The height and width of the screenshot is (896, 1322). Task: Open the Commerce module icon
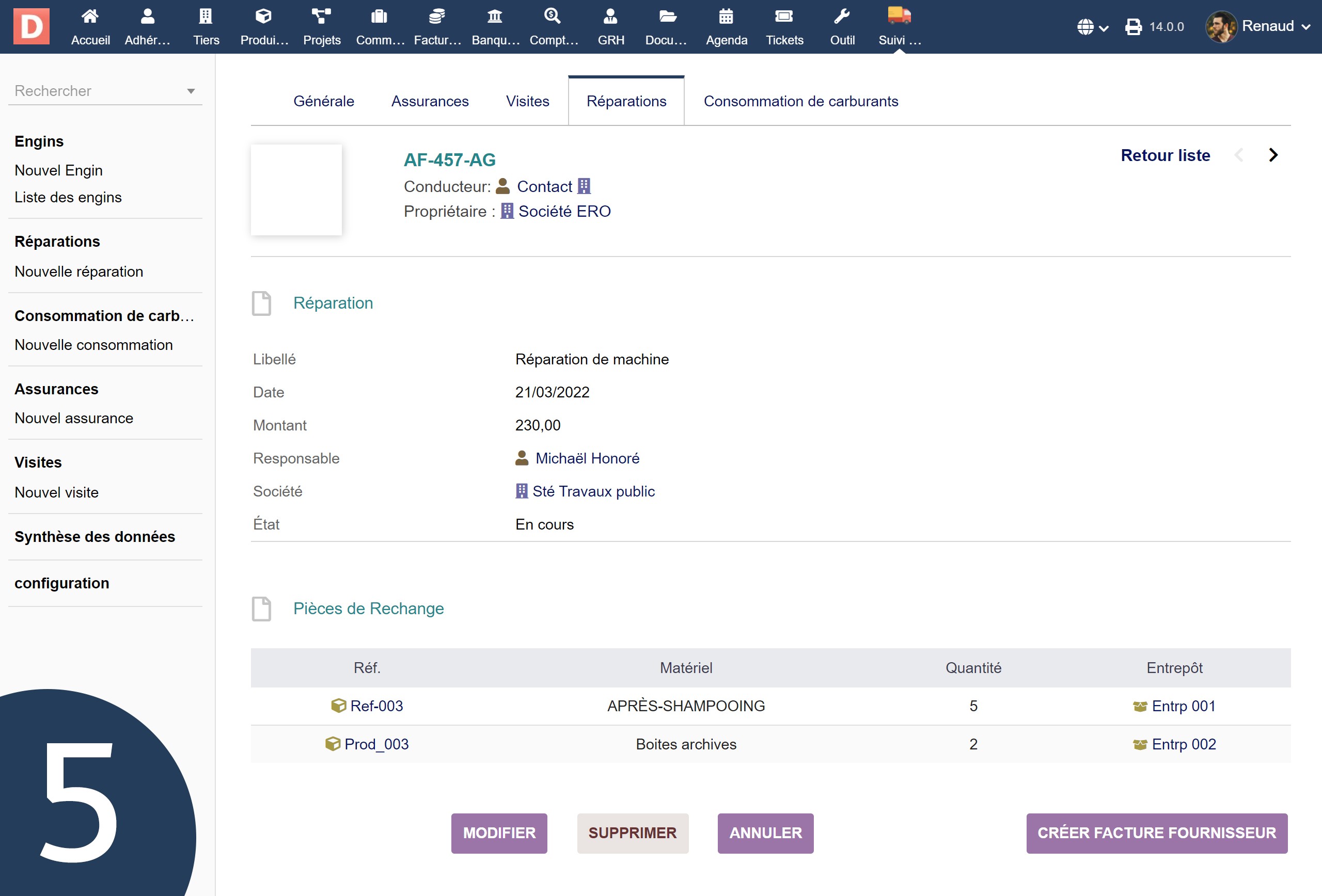[x=380, y=17]
